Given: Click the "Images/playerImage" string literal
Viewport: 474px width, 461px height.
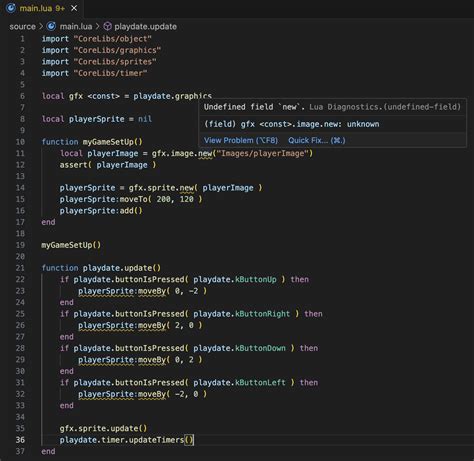Looking at the screenshot, I should tap(263, 154).
